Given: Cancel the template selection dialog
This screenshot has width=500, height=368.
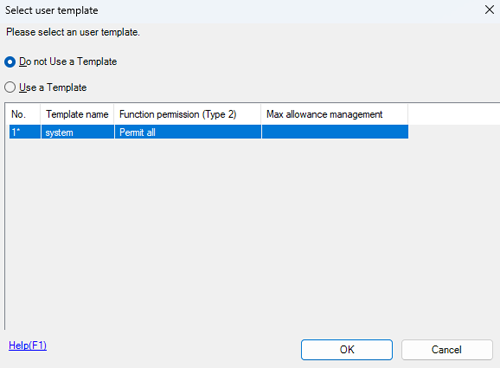Looking at the screenshot, I should [x=447, y=349].
